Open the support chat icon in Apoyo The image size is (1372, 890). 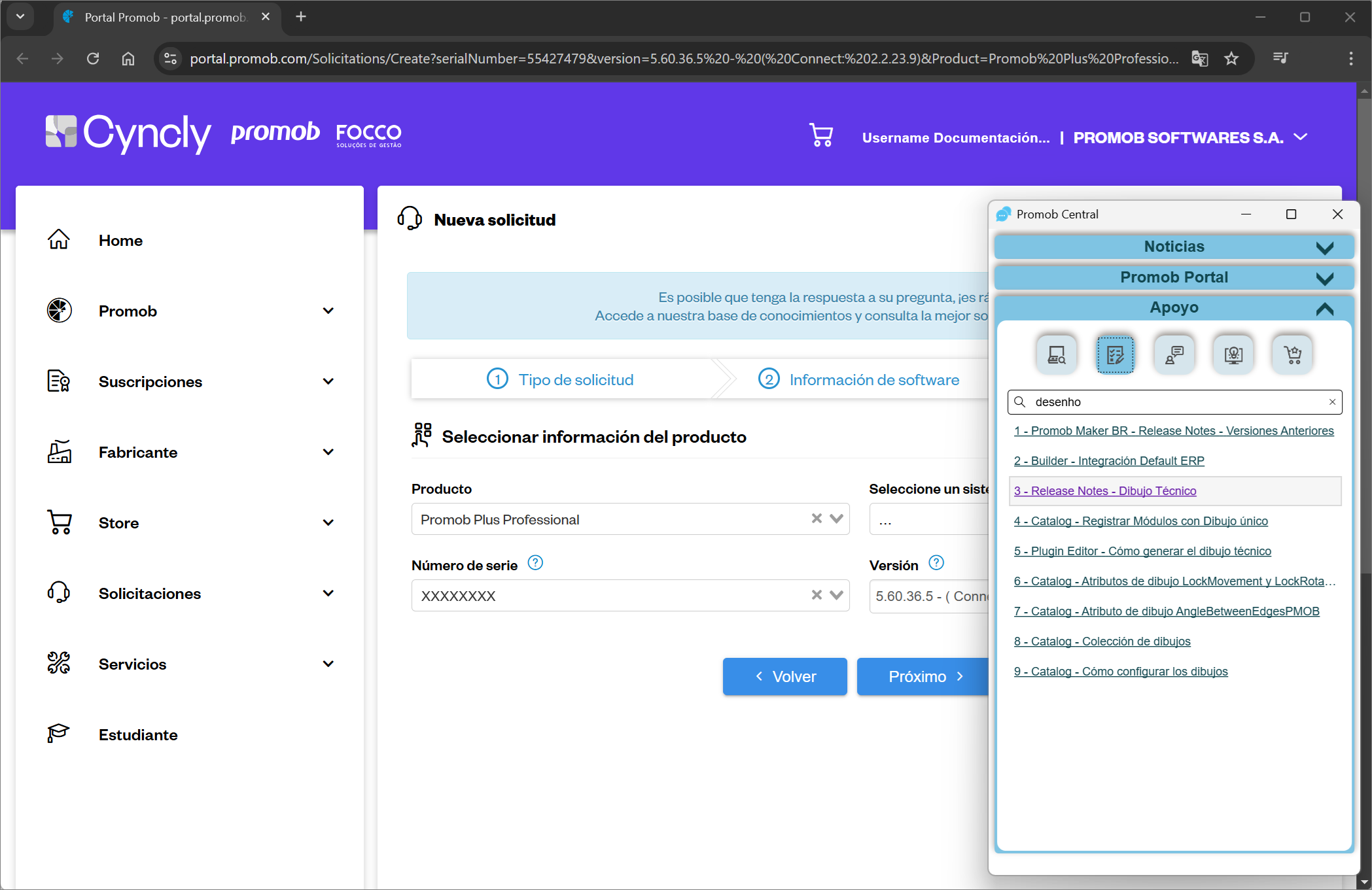click(1174, 354)
